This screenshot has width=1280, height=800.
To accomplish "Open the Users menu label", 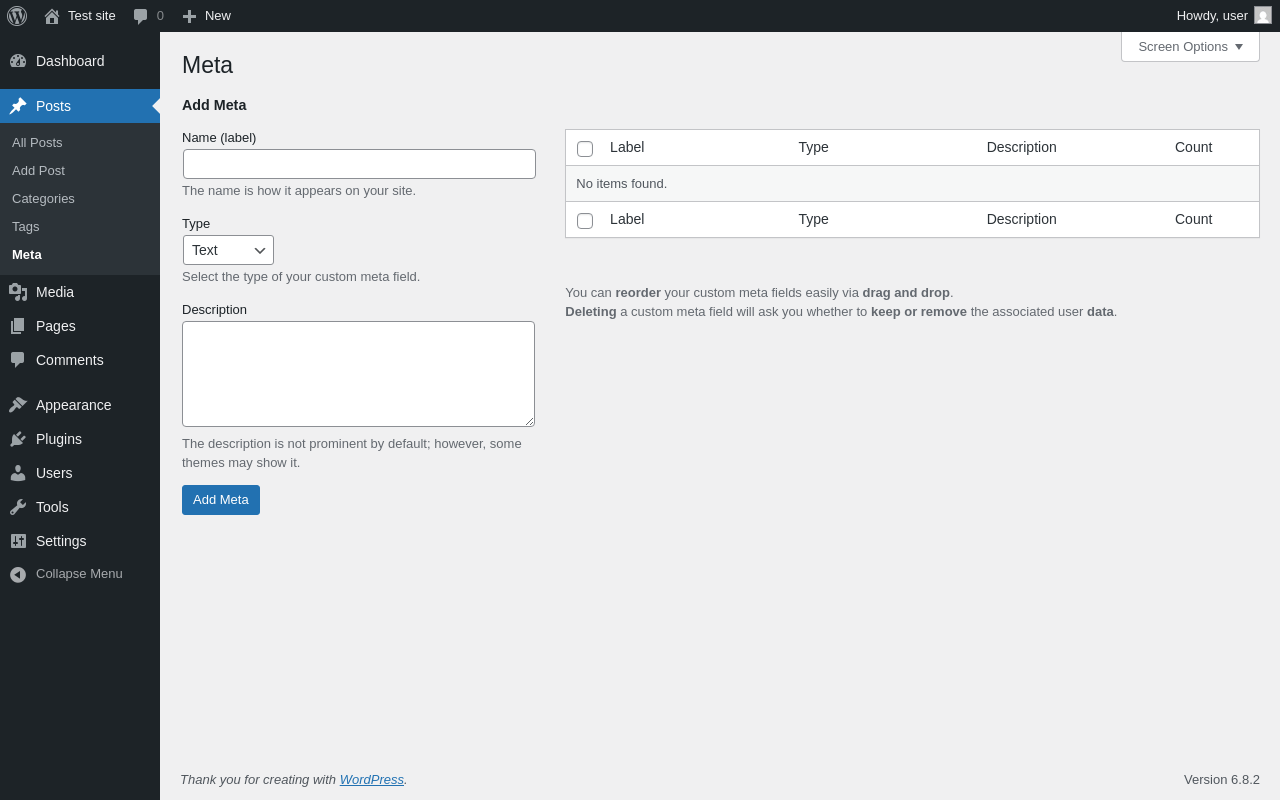I will click(54, 473).
